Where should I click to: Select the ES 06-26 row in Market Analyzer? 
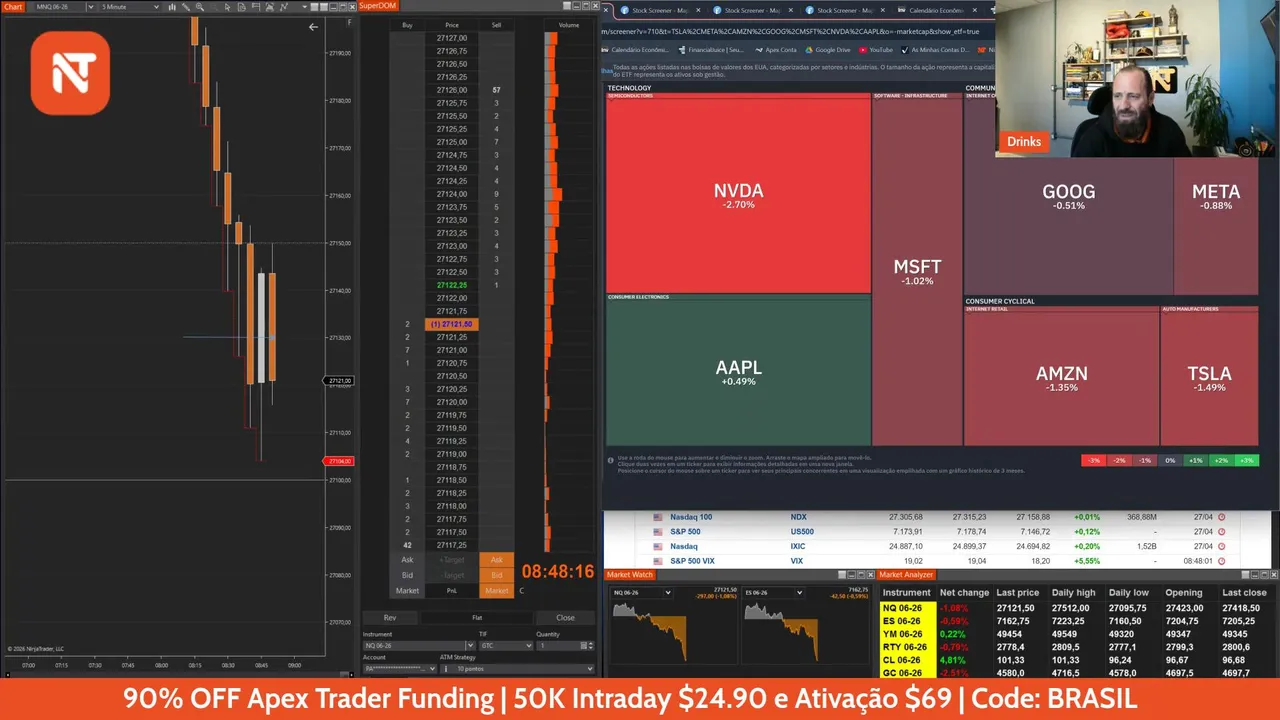pyautogui.click(x=1078, y=621)
